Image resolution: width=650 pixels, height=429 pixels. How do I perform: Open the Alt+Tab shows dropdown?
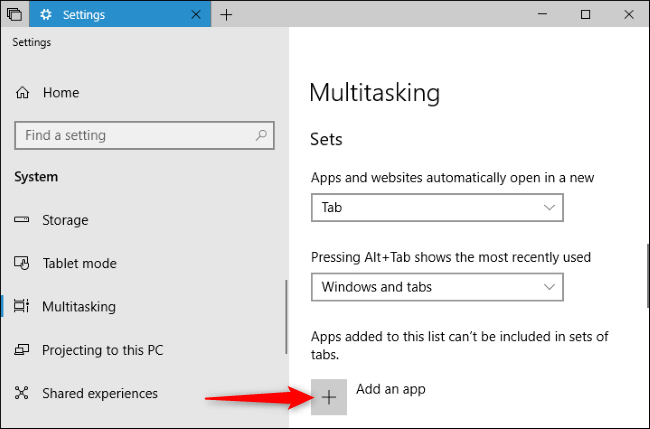click(437, 287)
